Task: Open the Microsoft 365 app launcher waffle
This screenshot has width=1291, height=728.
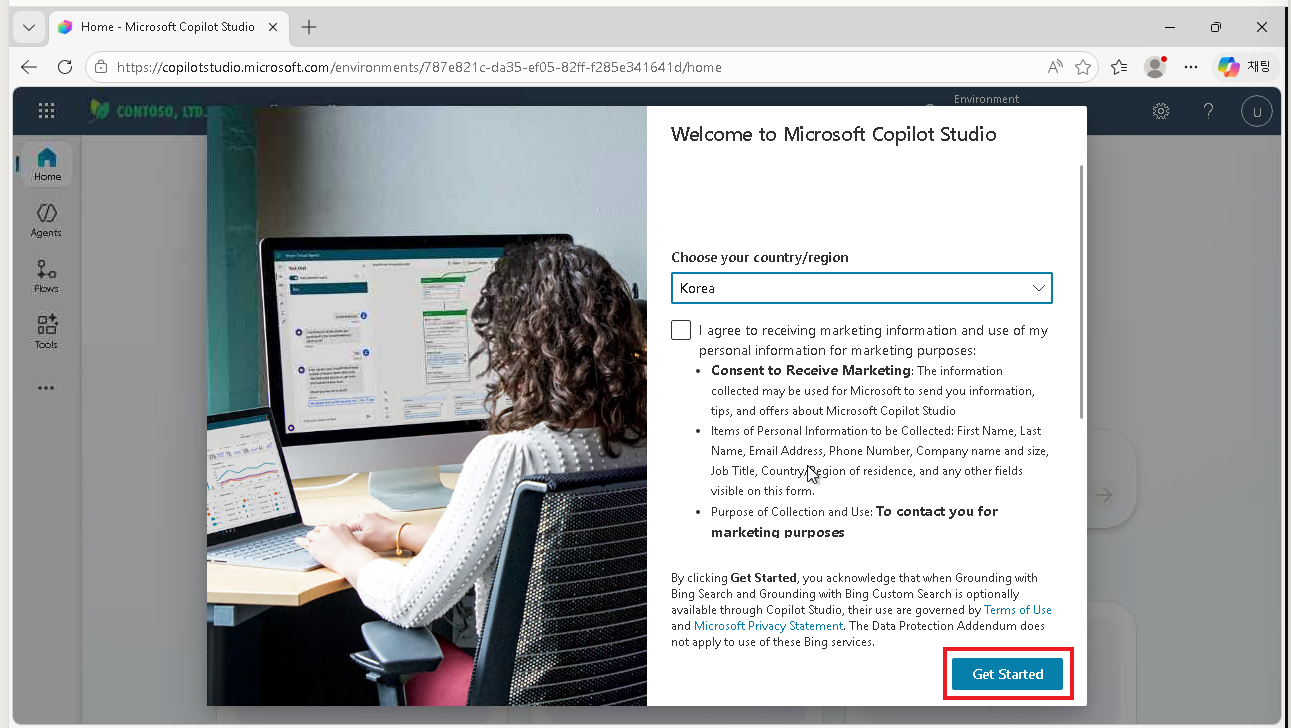Action: click(x=47, y=111)
